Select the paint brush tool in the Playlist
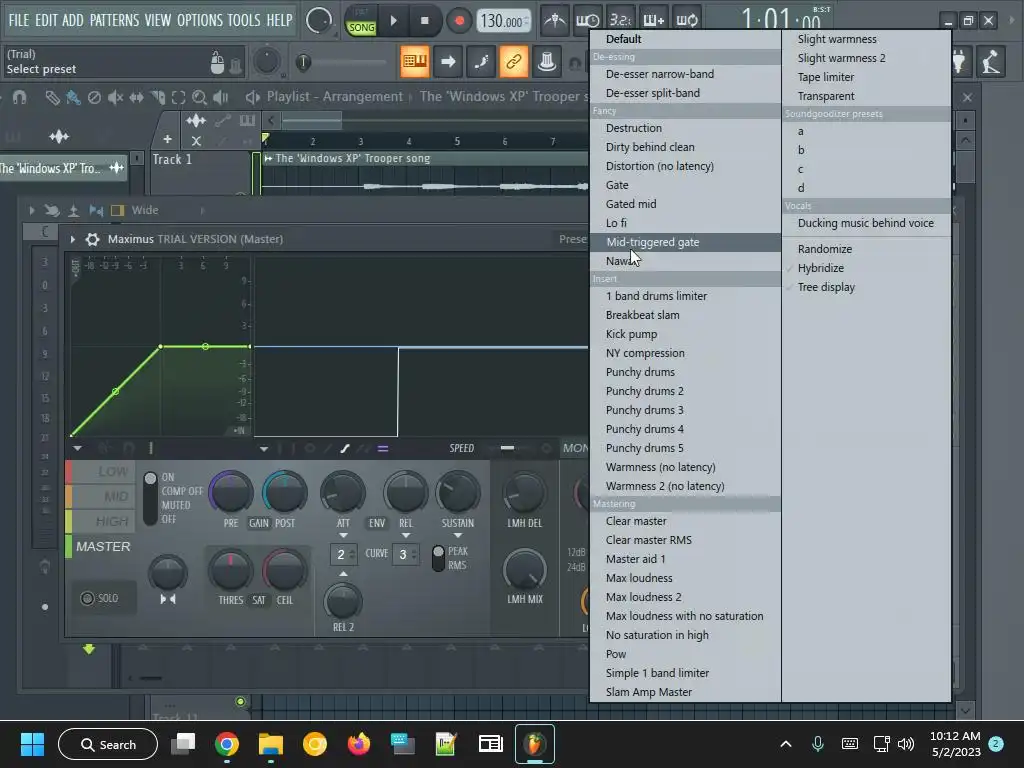The width and height of the screenshot is (1024, 768). [73, 98]
